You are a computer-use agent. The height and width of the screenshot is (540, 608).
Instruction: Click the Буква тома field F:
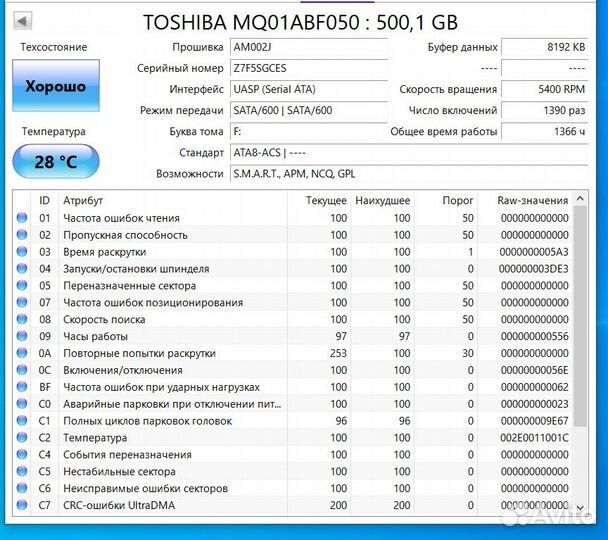point(309,132)
